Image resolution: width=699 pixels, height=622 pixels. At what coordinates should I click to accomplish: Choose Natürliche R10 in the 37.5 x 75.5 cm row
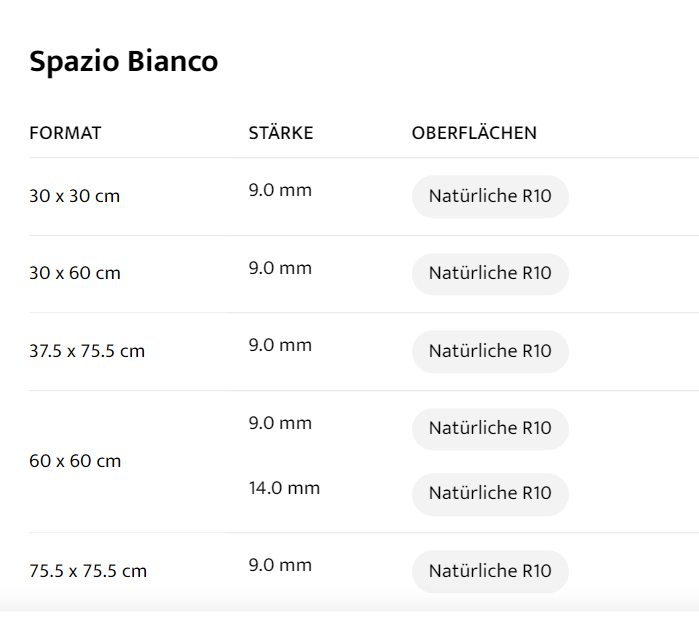pyautogui.click(x=490, y=351)
